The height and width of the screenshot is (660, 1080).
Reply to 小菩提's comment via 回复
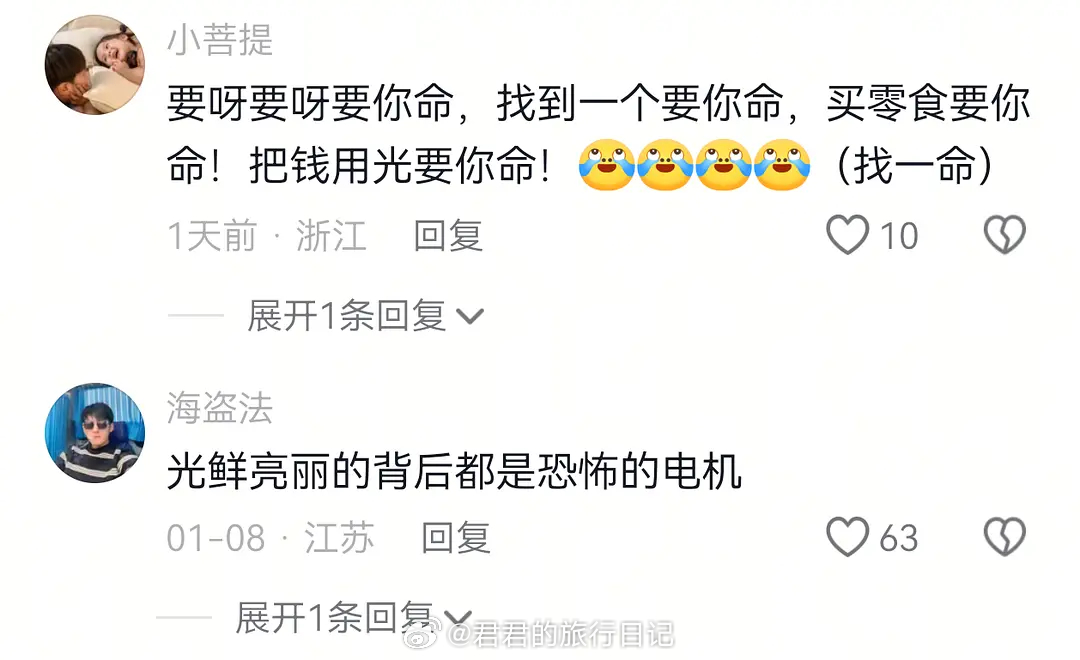click(448, 236)
